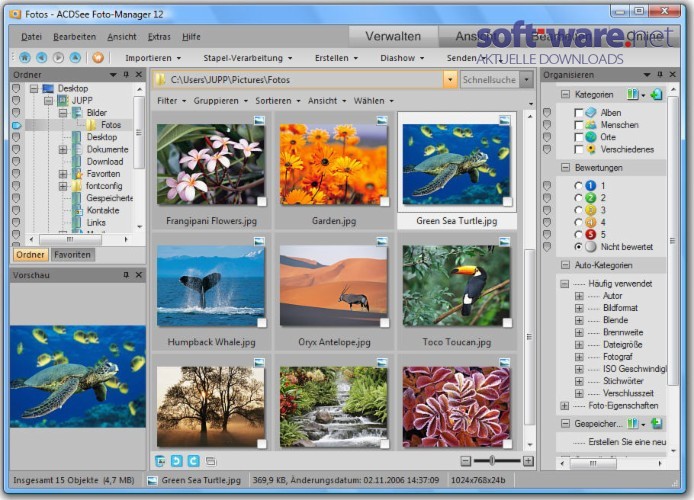The height and width of the screenshot is (500, 694).
Task: Click the thumbnail size slider handle
Action: 492,461
